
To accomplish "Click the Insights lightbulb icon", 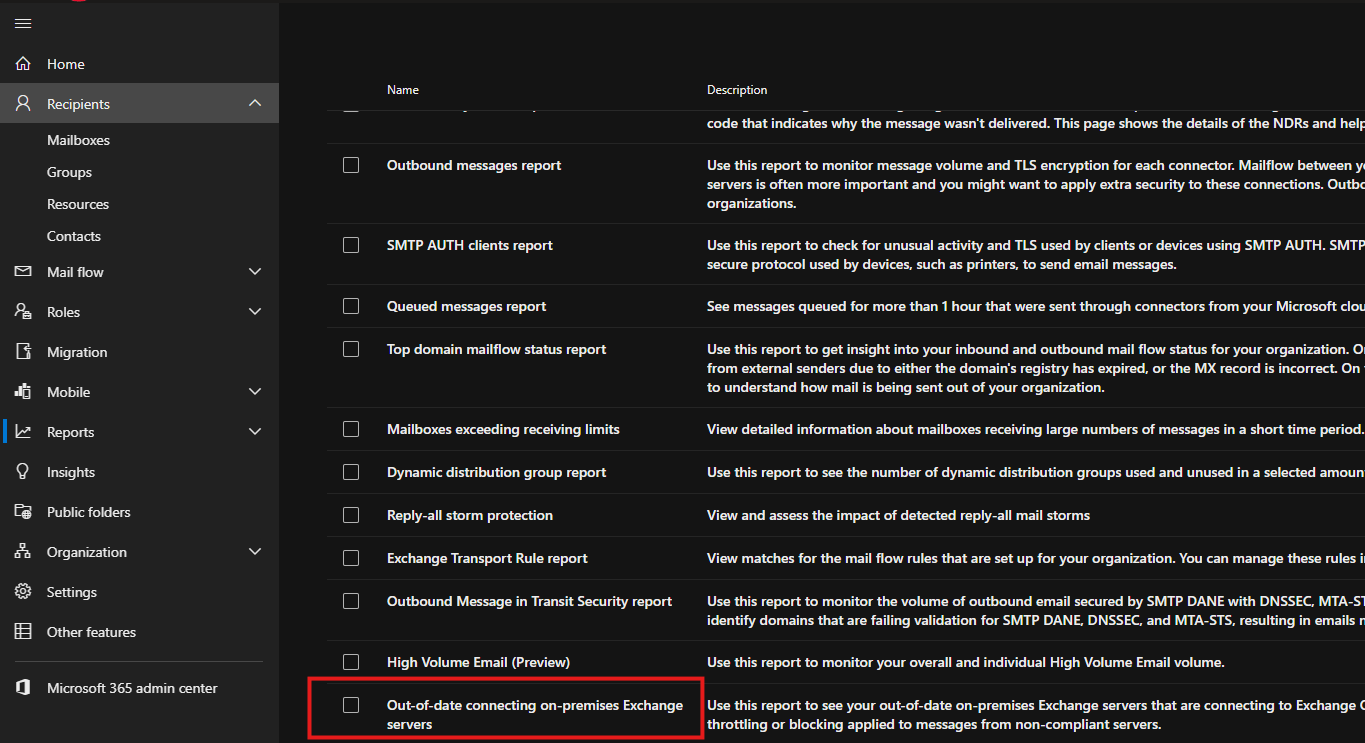I will (x=23, y=472).
